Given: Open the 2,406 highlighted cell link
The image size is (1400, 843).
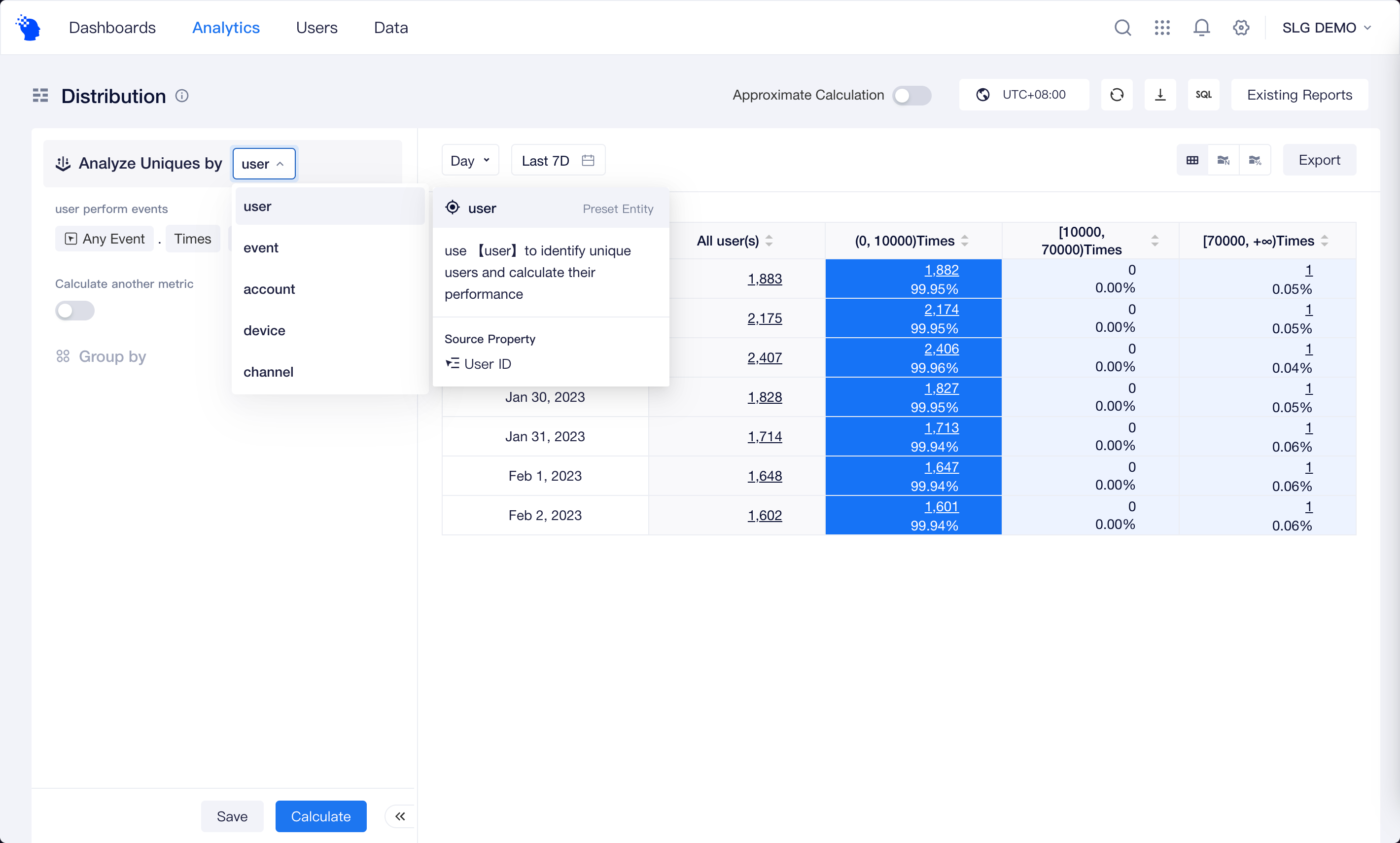Looking at the screenshot, I should pyautogui.click(x=941, y=349).
